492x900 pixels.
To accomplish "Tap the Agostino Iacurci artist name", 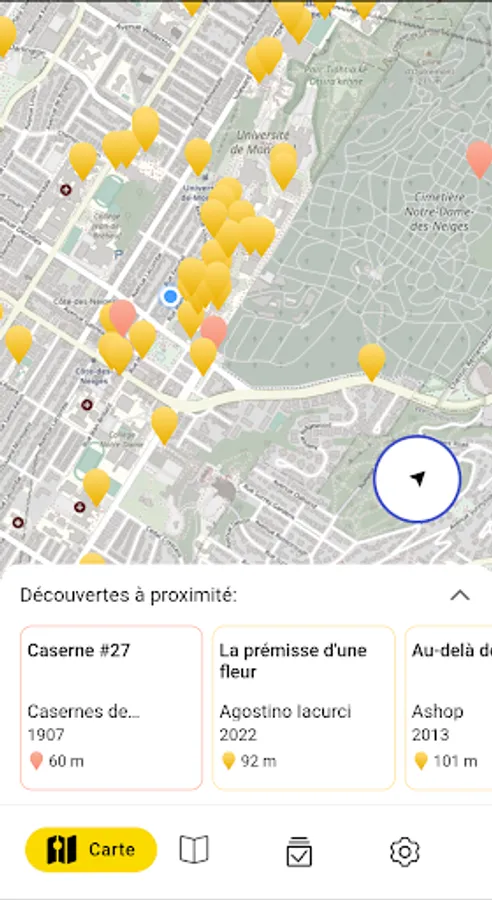I will 285,712.
